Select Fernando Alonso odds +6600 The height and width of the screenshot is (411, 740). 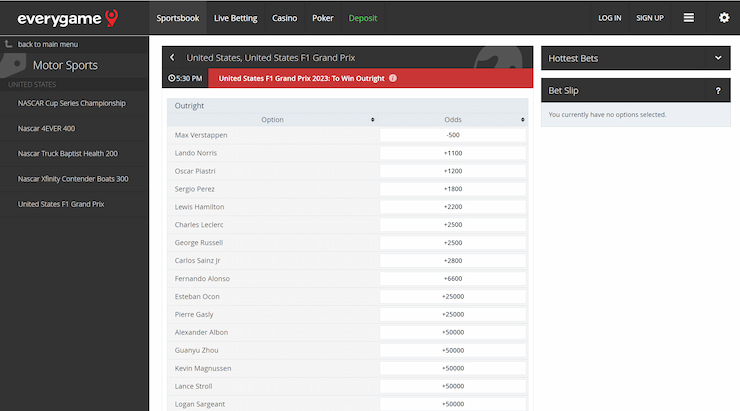453,278
